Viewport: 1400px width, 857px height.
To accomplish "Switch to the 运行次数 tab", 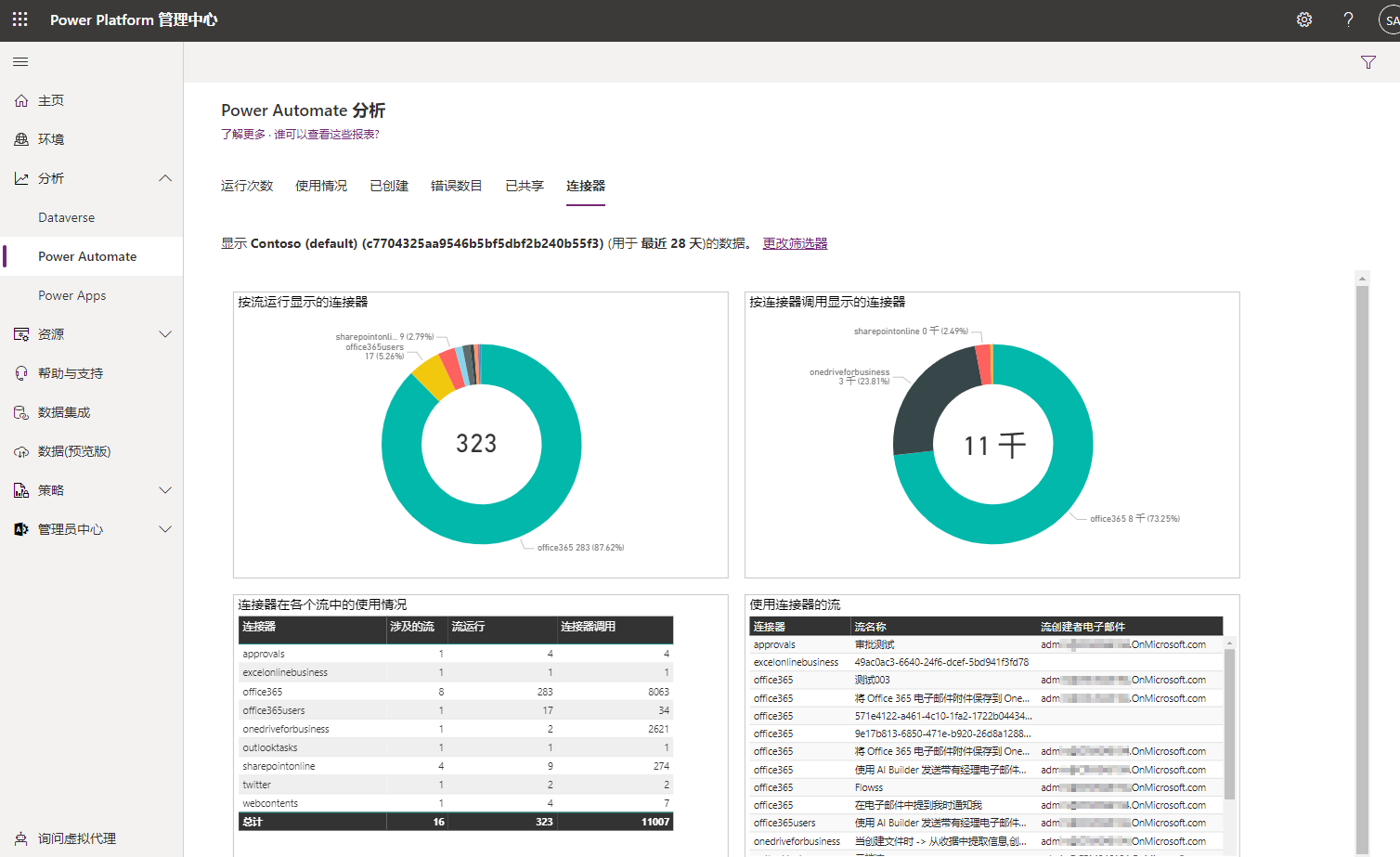I will pyautogui.click(x=247, y=186).
